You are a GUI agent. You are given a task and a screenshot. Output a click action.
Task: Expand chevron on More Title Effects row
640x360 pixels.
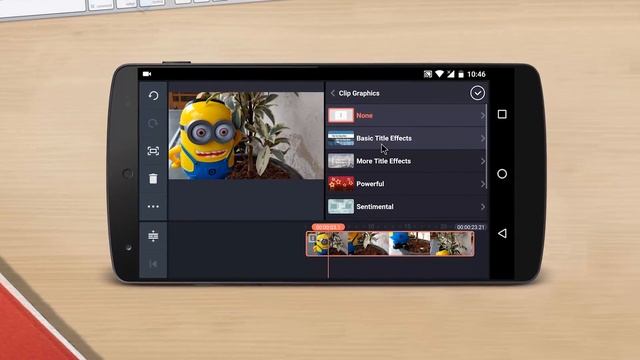(x=482, y=161)
